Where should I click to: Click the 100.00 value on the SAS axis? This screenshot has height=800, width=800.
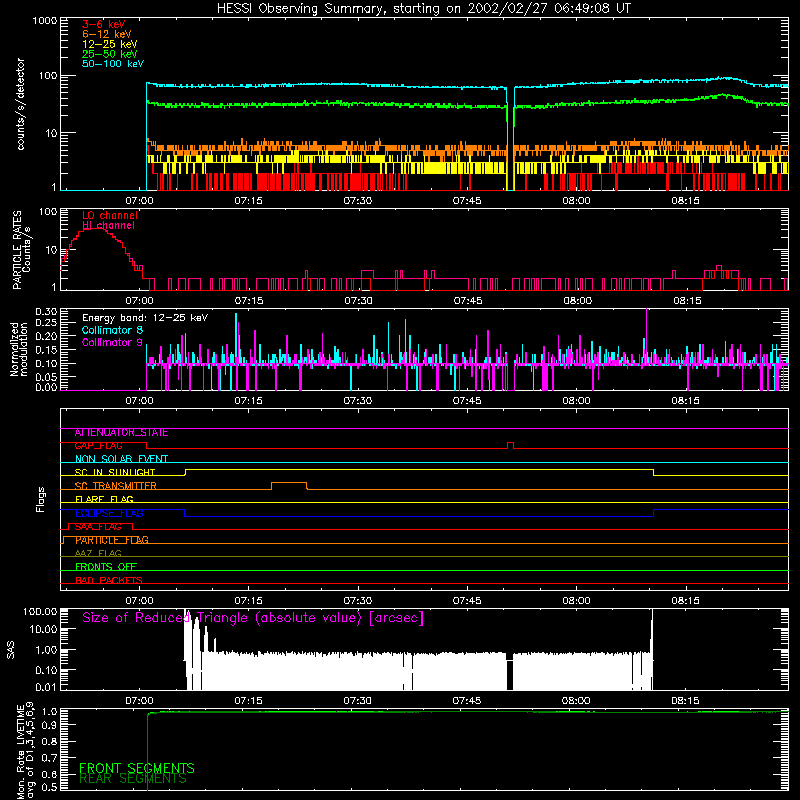point(40,611)
